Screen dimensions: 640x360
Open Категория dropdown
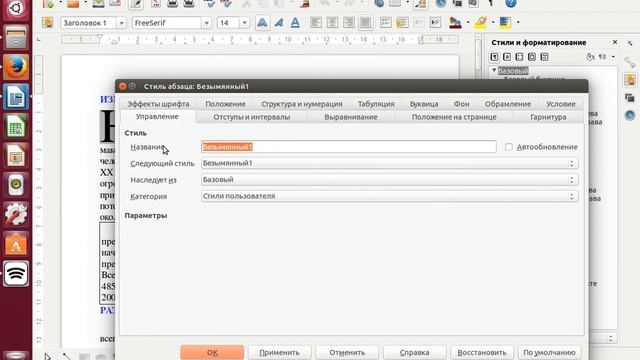click(390, 196)
